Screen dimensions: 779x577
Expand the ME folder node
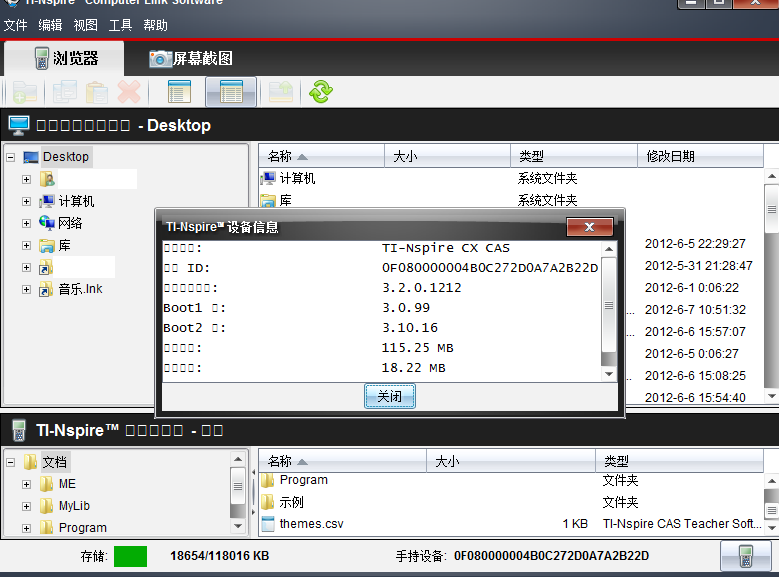pyautogui.click(x=26, y=484)
